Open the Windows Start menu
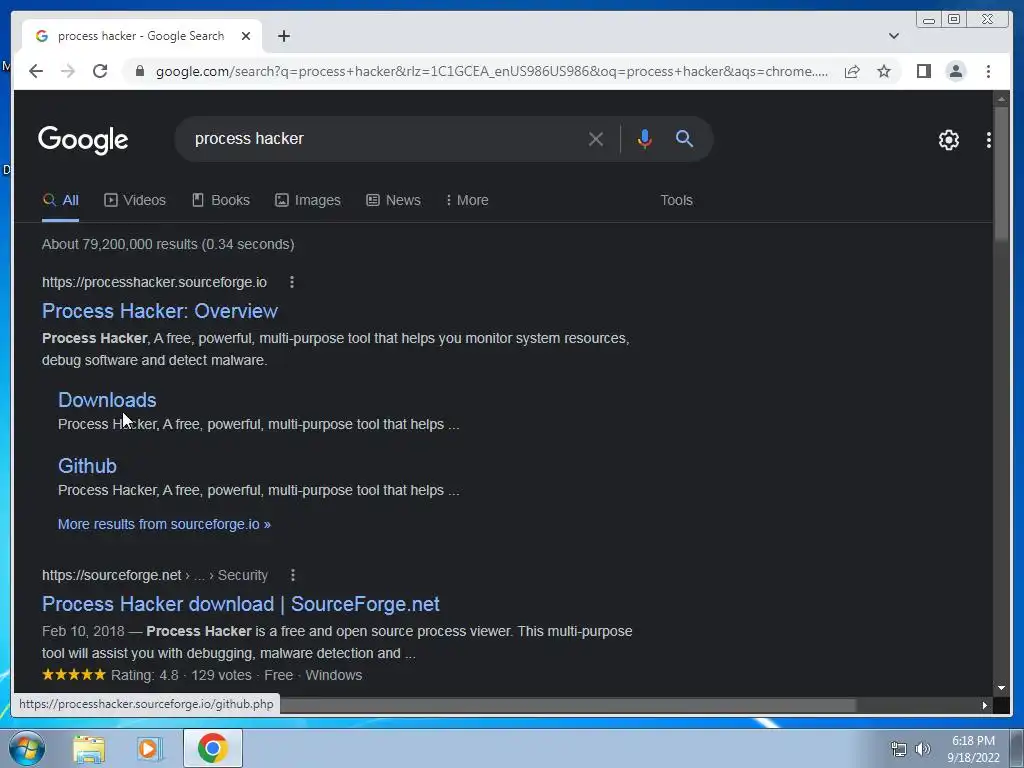Screen dimensions: 1024x768 [27, 748]
